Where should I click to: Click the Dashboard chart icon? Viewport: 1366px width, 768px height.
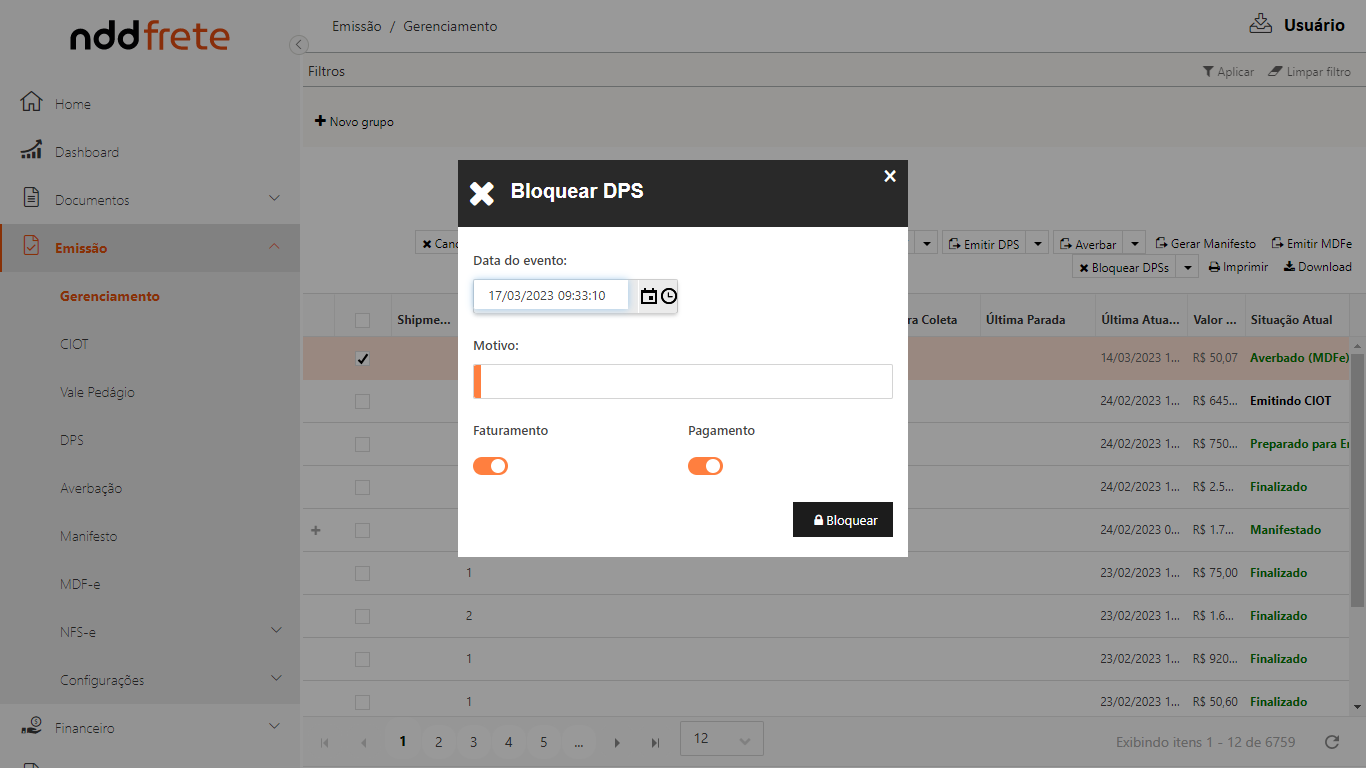point(31,151)
